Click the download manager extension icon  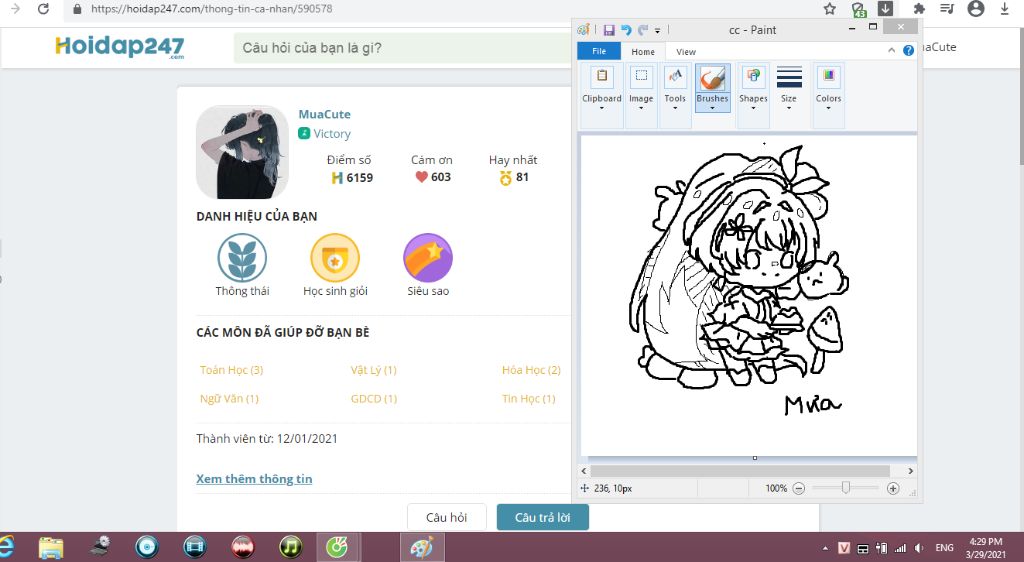point(886,8)
